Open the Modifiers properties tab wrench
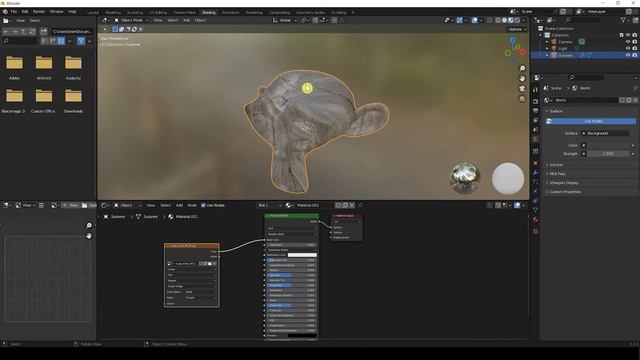This screenshot has height=360, width=640. (x=536, y=173)
